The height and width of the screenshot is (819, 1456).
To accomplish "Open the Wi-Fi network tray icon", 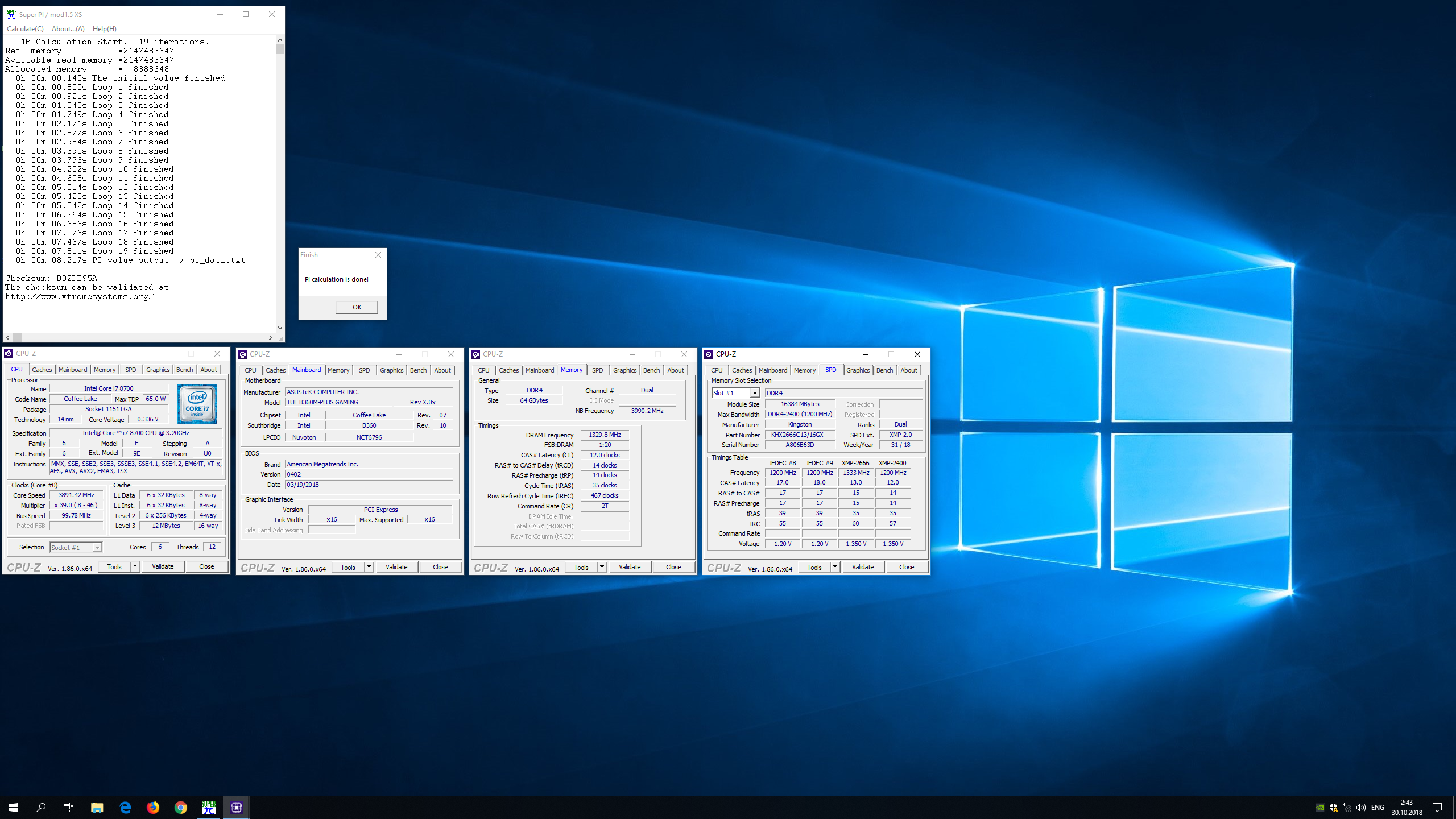I will click(x=1347, y=808).
